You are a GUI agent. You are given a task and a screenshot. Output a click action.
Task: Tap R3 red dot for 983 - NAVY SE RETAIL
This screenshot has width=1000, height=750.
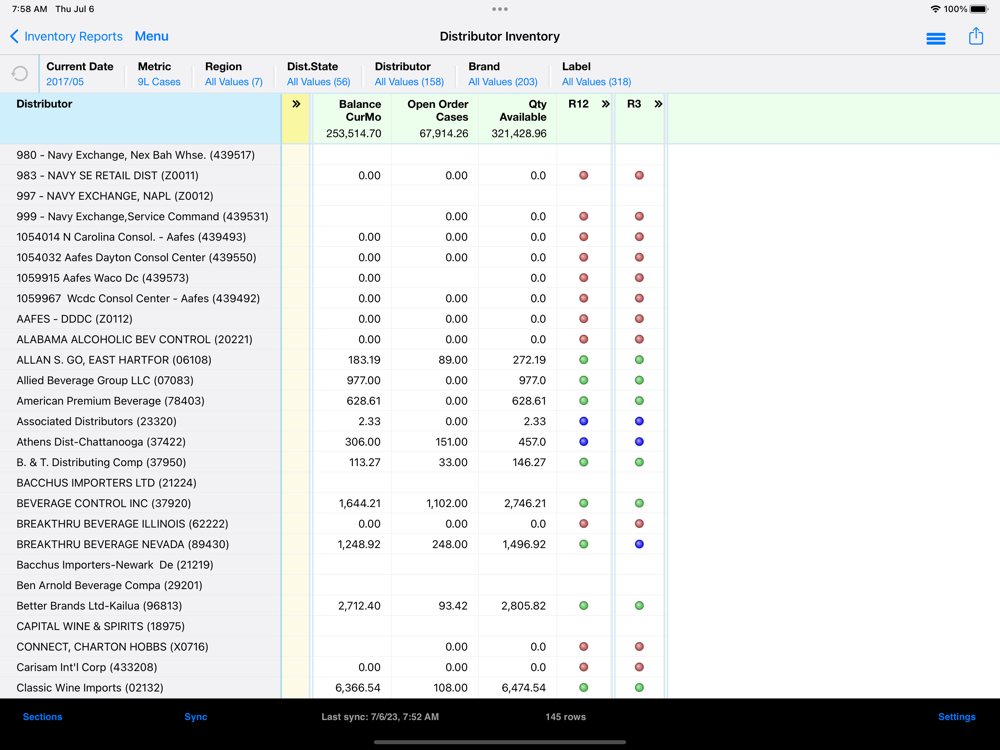[x=639, y=175]
